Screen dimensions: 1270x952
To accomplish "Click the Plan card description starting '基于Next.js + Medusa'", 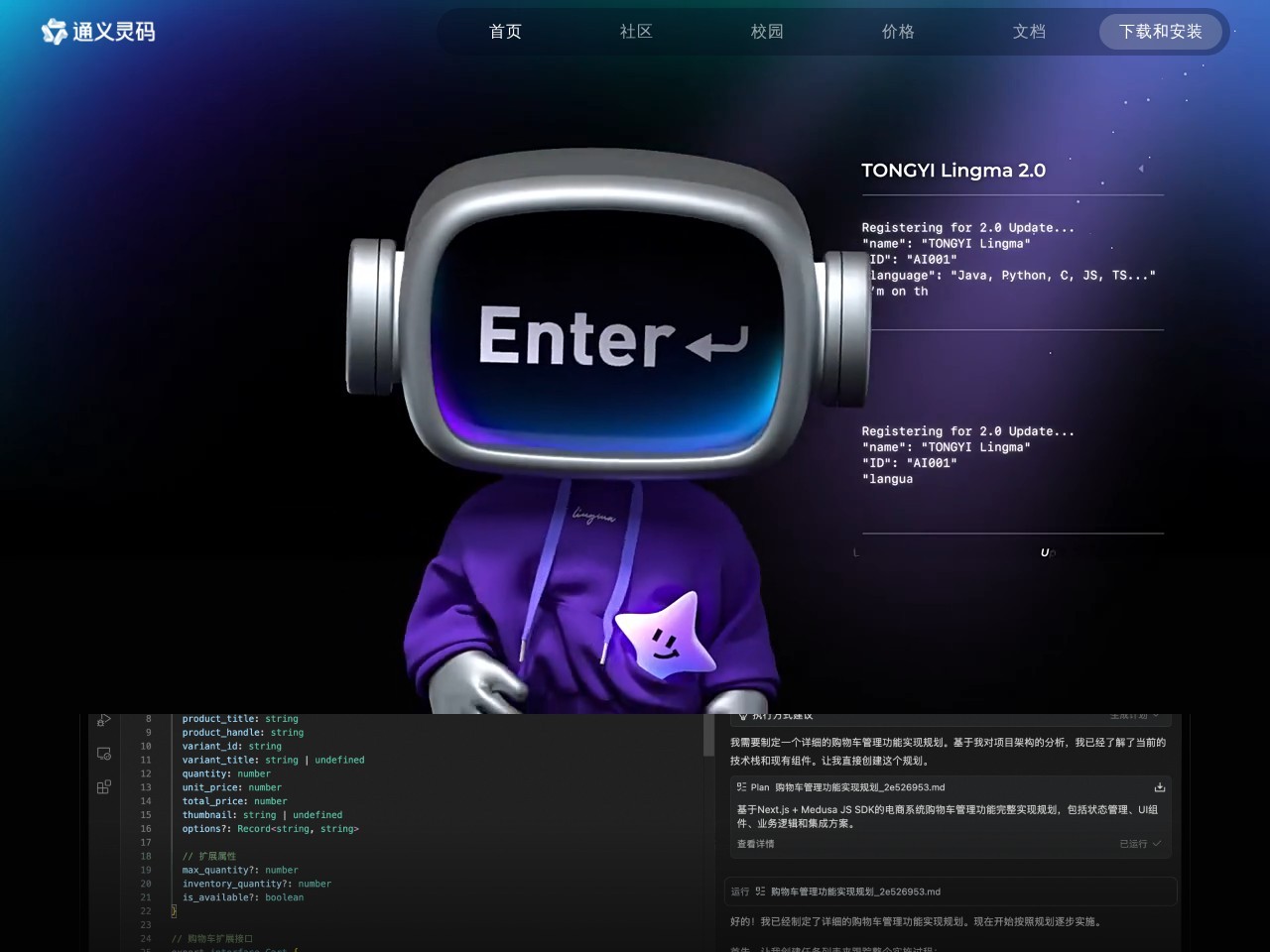I will 948,816.
